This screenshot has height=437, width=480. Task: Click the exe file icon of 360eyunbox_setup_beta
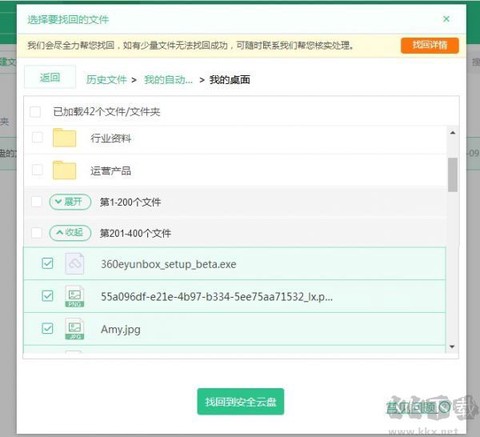click(75, 264)
